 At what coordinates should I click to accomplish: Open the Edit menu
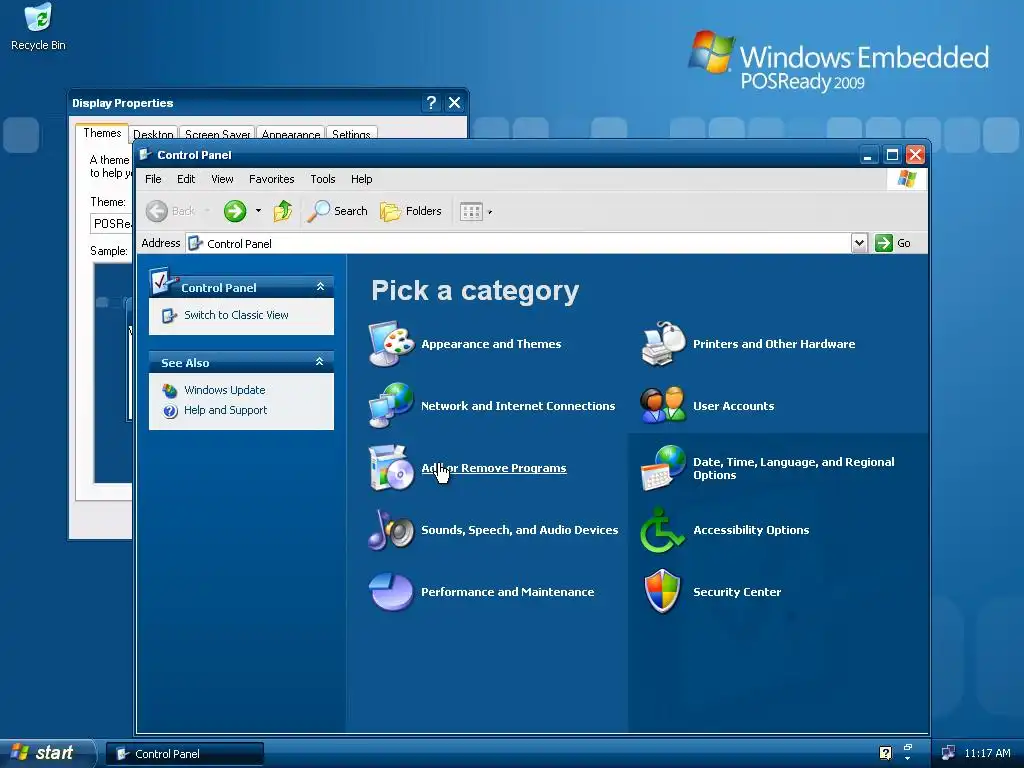(186, 179)
